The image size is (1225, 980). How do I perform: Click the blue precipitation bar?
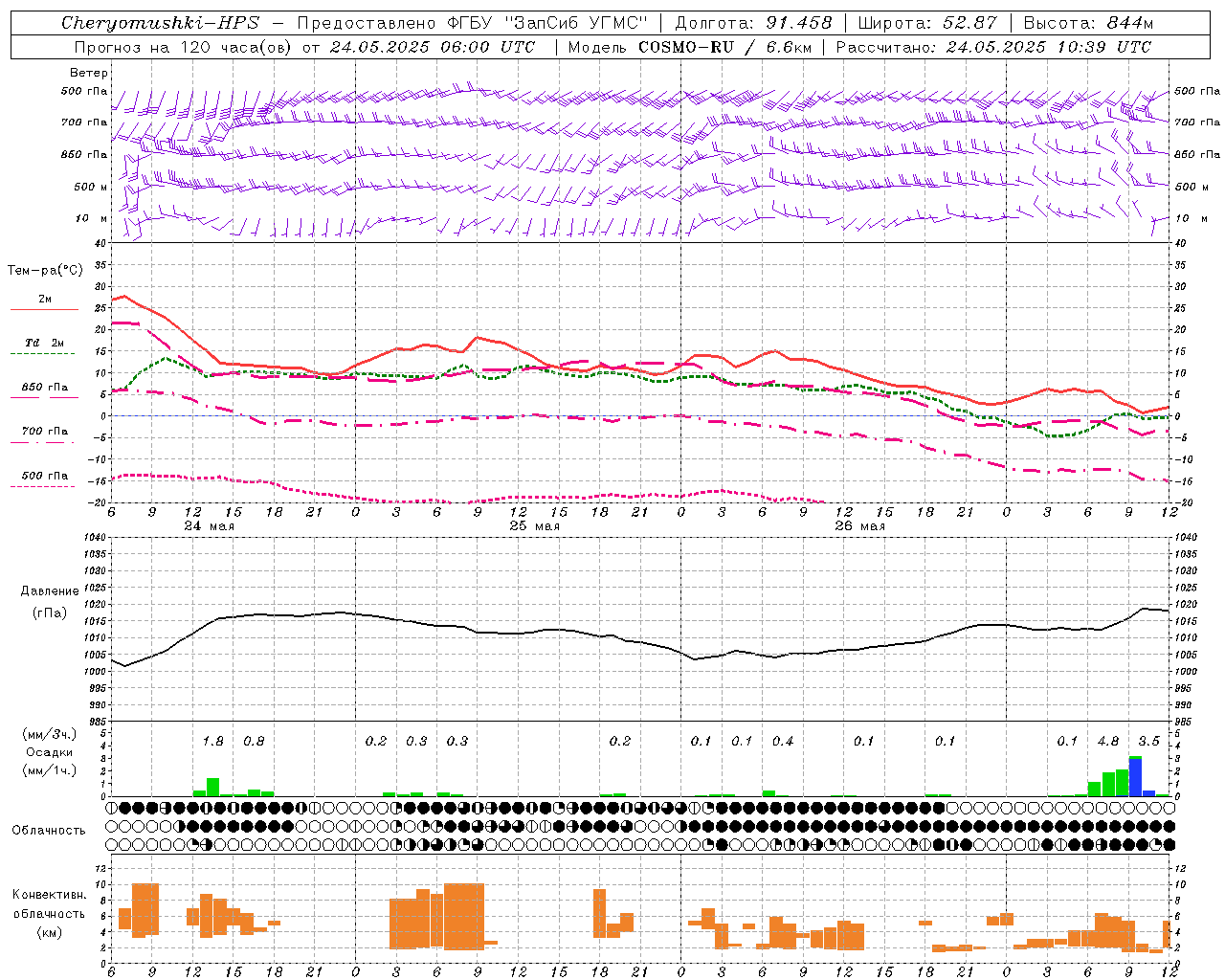click(1135, 777)
